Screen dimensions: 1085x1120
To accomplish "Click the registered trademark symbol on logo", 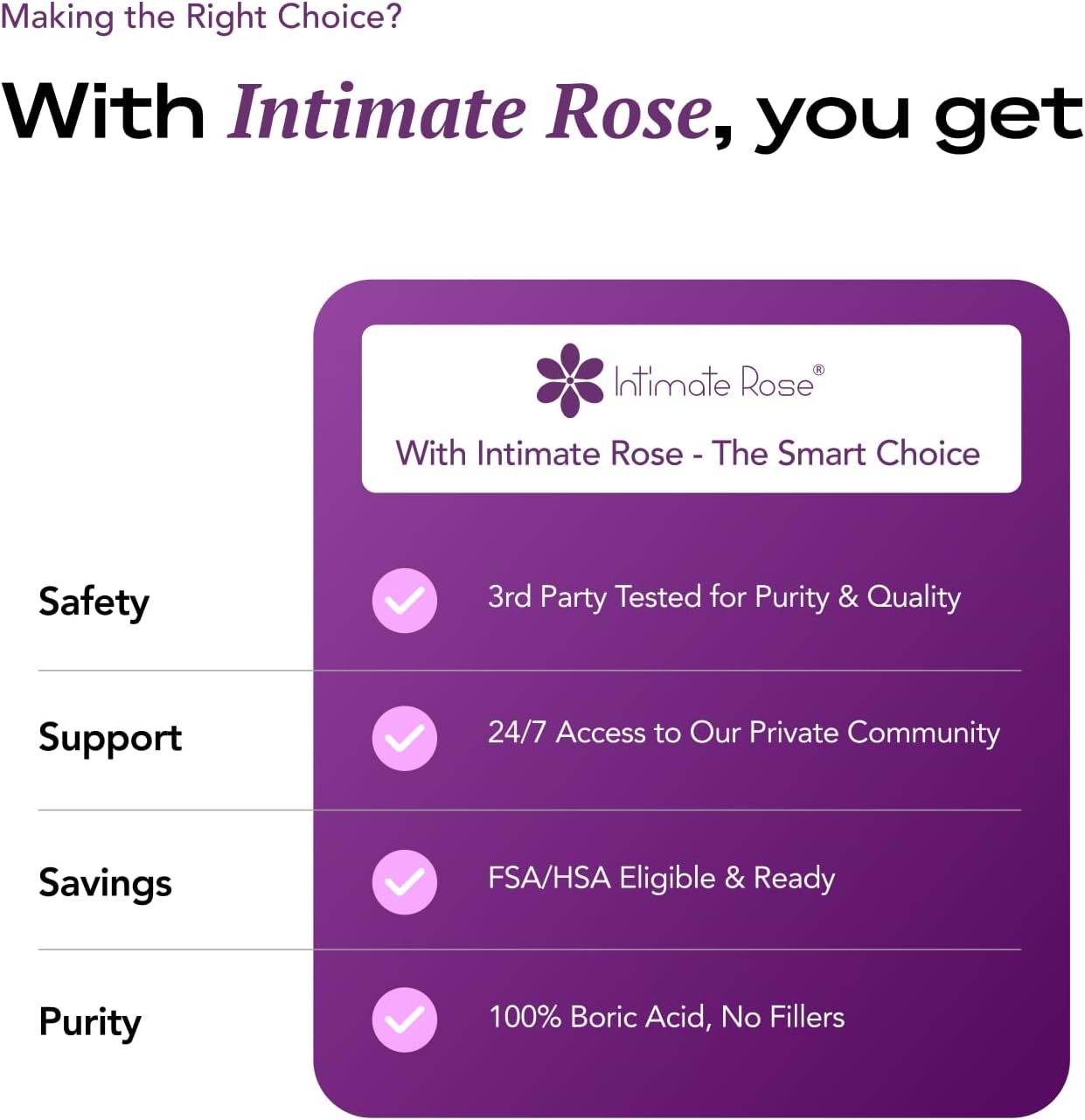I will (x=818, y=370).
